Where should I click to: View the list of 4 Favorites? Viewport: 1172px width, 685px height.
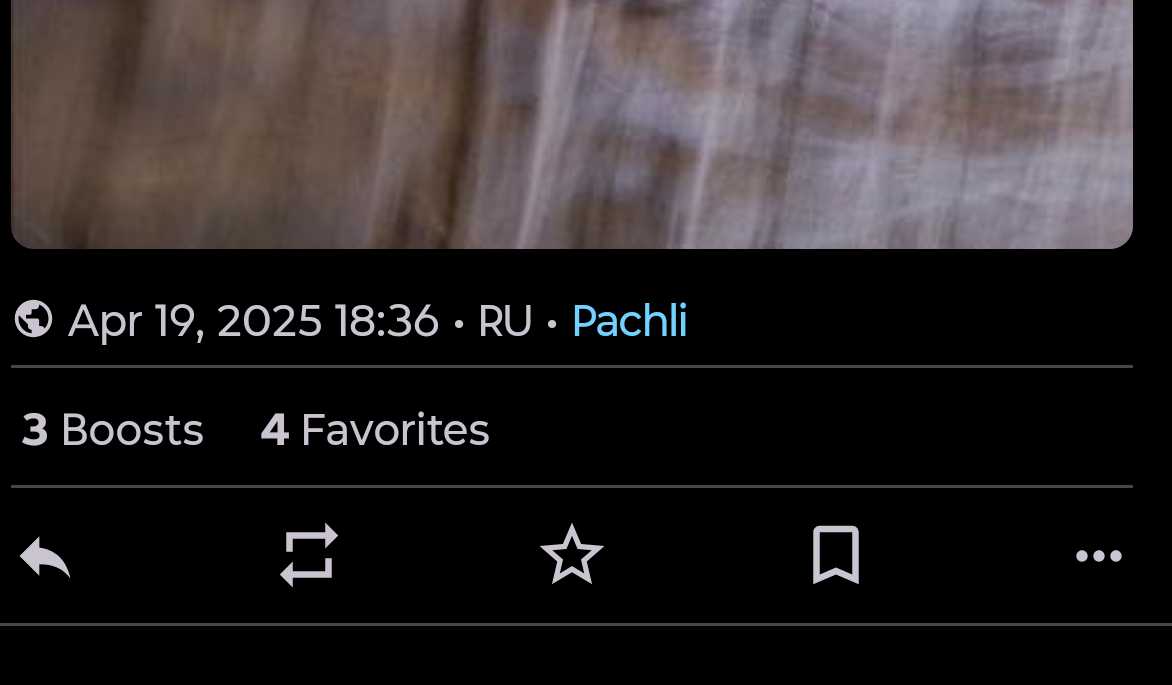(x=374, y=429)
